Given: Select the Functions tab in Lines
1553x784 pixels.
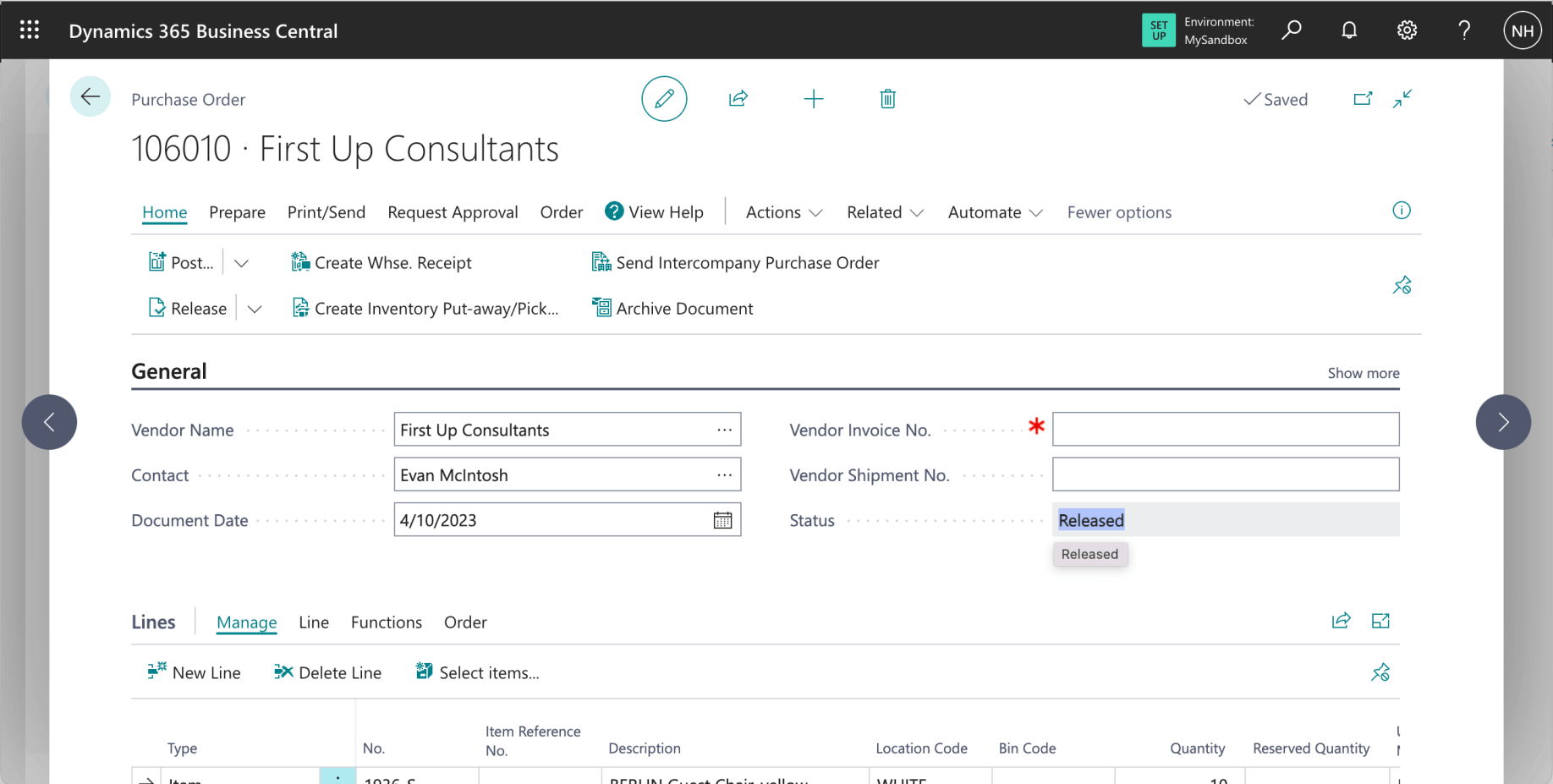Looking at the screenshot, I should tap(387, 622).
